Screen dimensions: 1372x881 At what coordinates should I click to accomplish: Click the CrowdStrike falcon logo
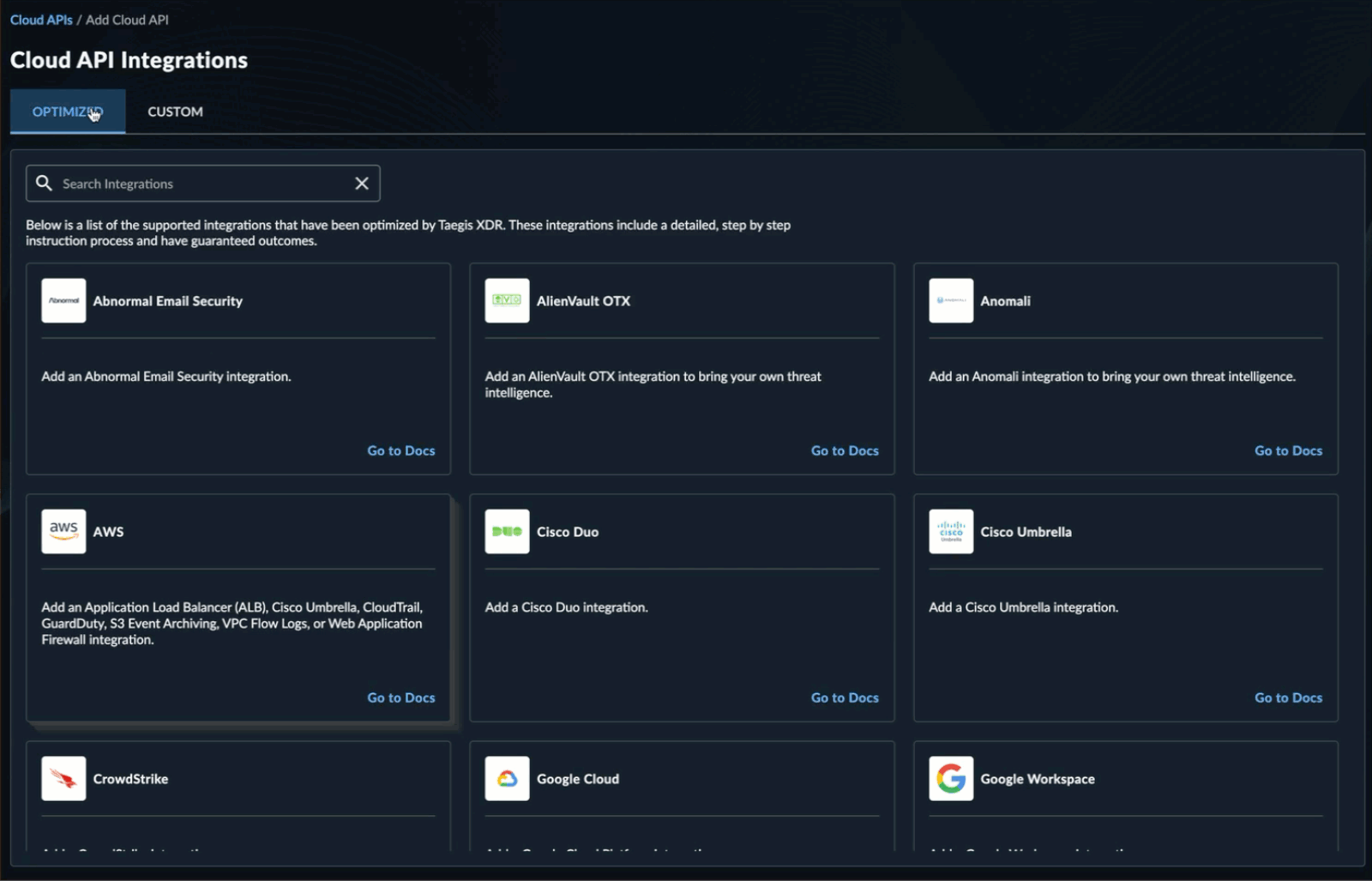(x=63, y=779)
